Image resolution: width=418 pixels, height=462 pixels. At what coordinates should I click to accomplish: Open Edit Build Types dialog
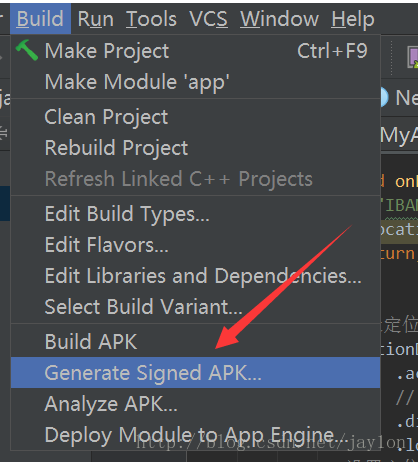(195, 214)
